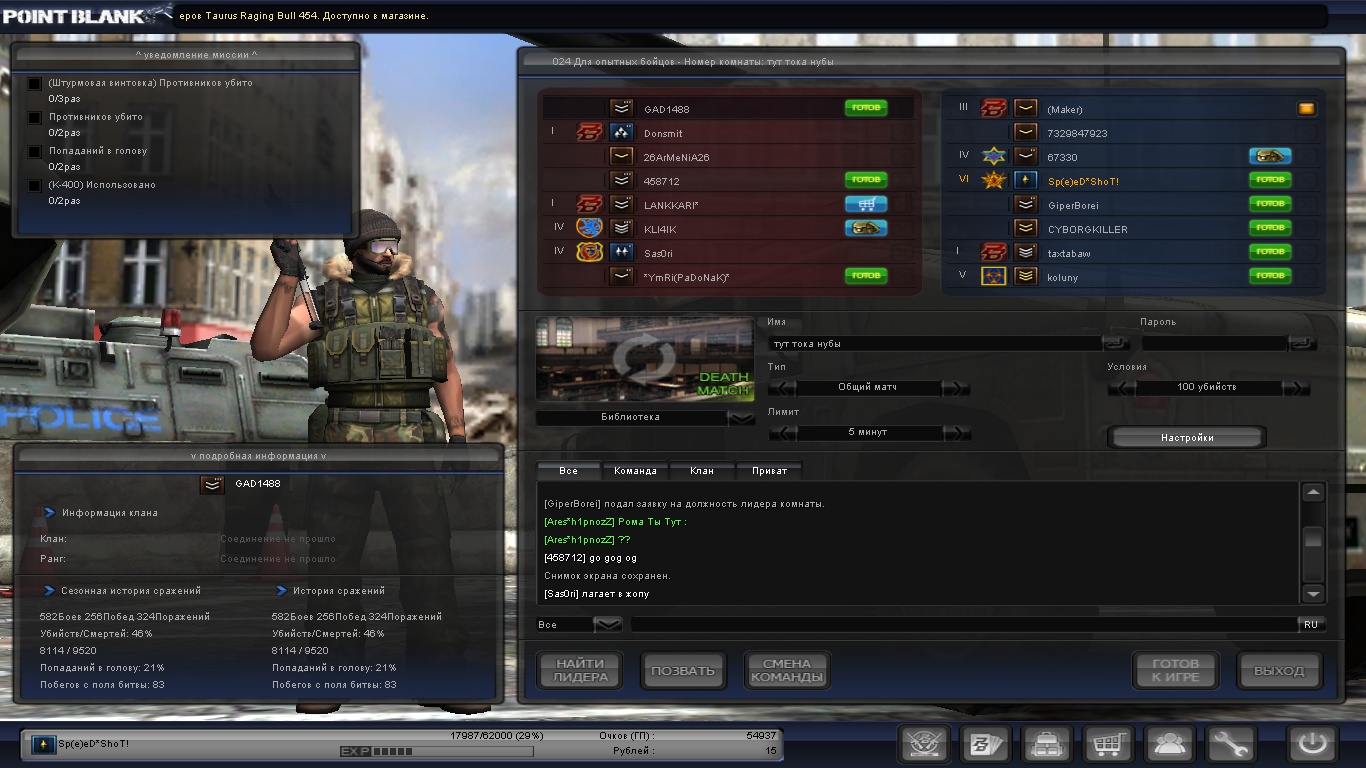
Task: Click the НАЙТИ ЛИДЕРА button
Action: 580,670
